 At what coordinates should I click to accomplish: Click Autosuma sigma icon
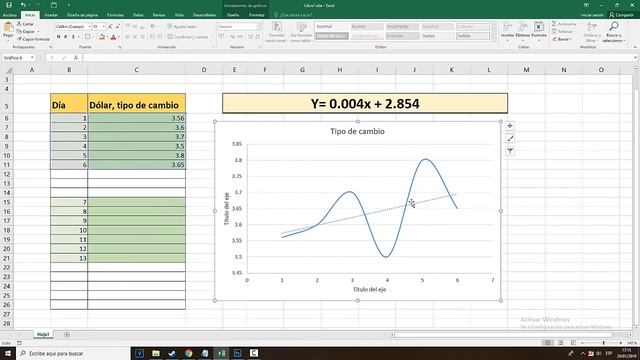(554, 24)
